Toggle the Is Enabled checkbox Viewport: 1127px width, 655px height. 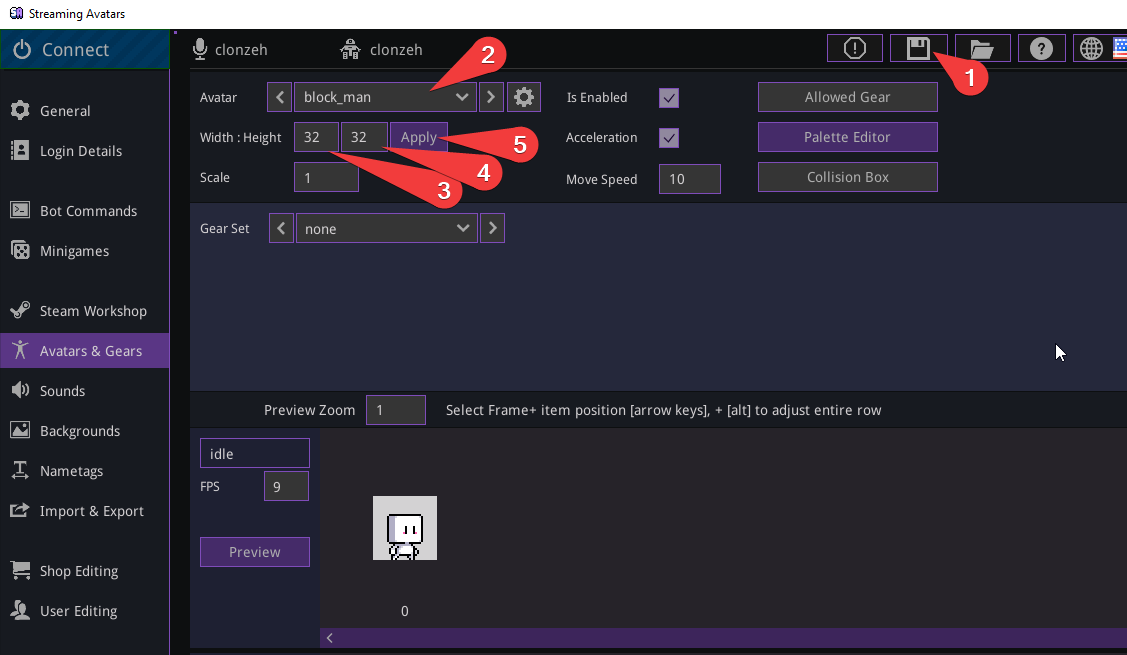[x=669, y=98]
